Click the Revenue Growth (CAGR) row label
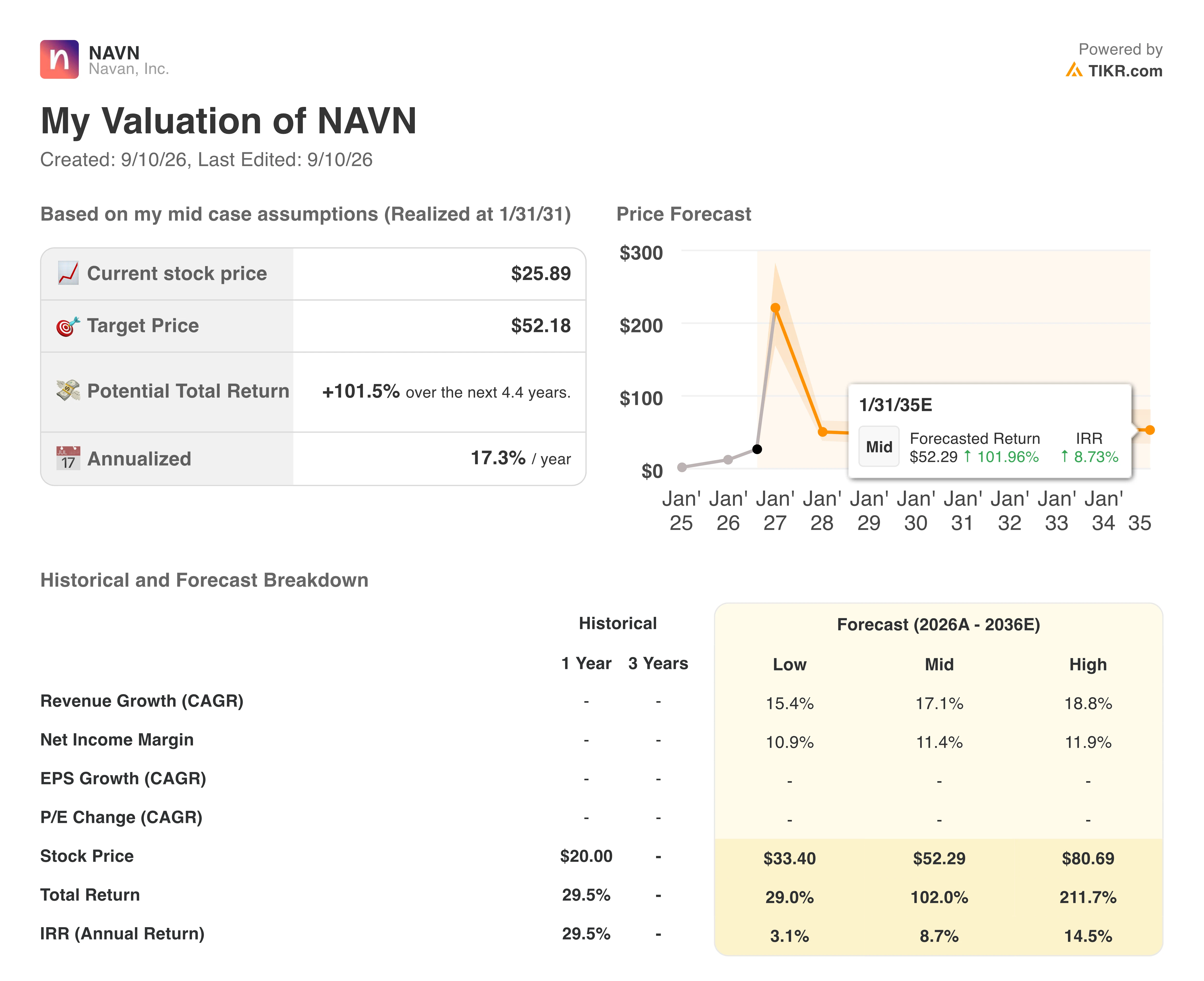Screen dimensions: 1204x981 tap(142, 701)
